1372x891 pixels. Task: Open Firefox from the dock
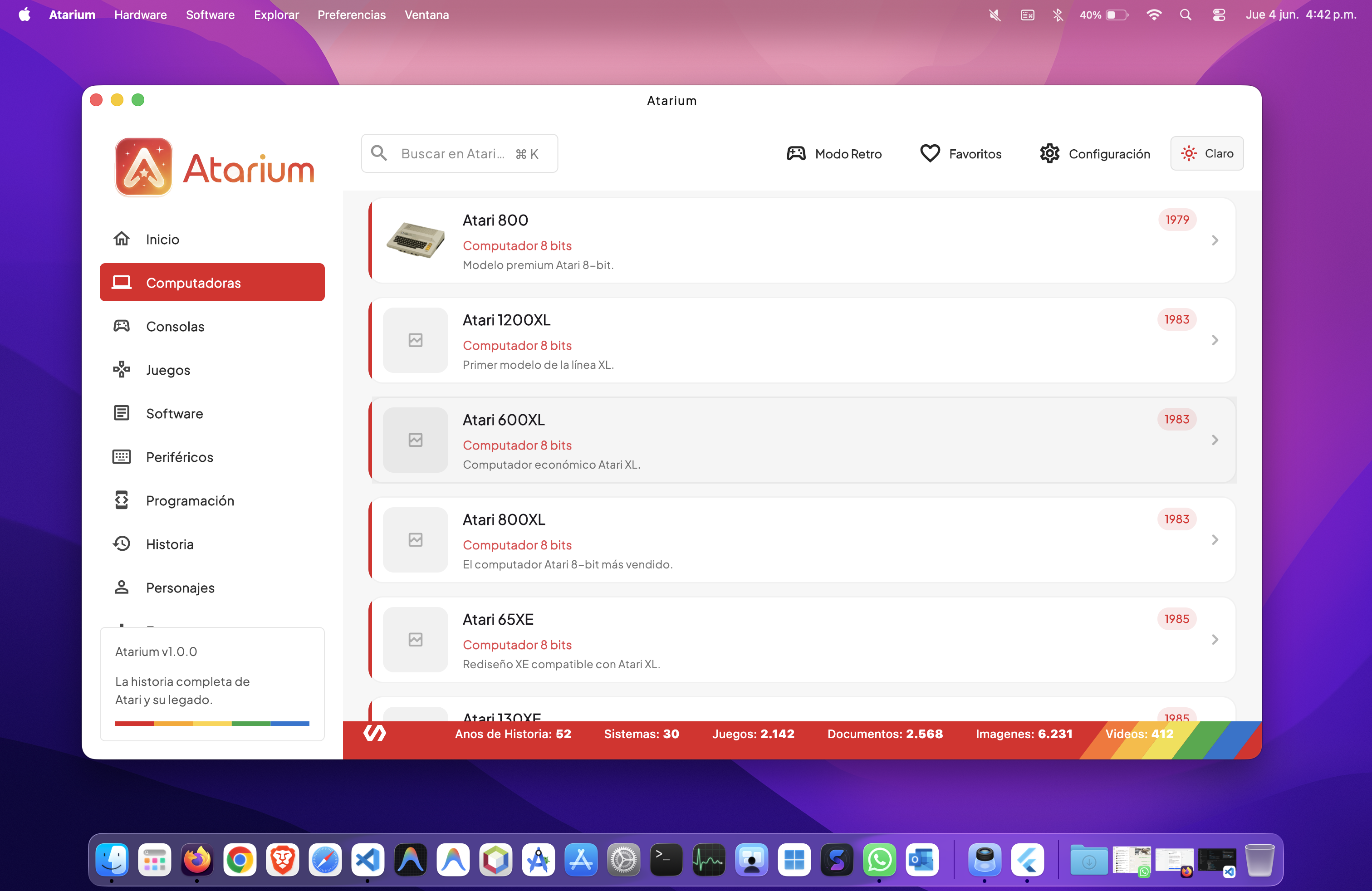pyautogui.click(x=197, y=860)
